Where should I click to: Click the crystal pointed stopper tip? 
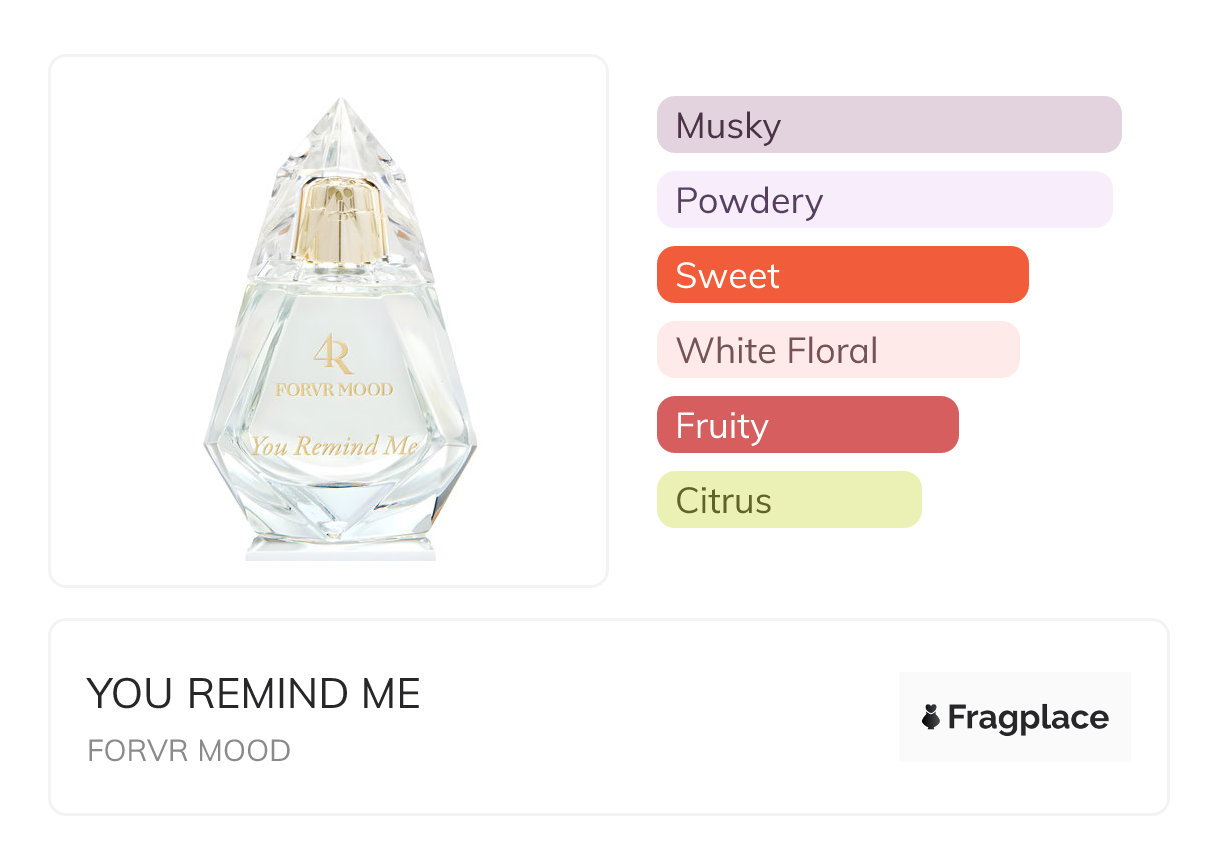(341, 112)
